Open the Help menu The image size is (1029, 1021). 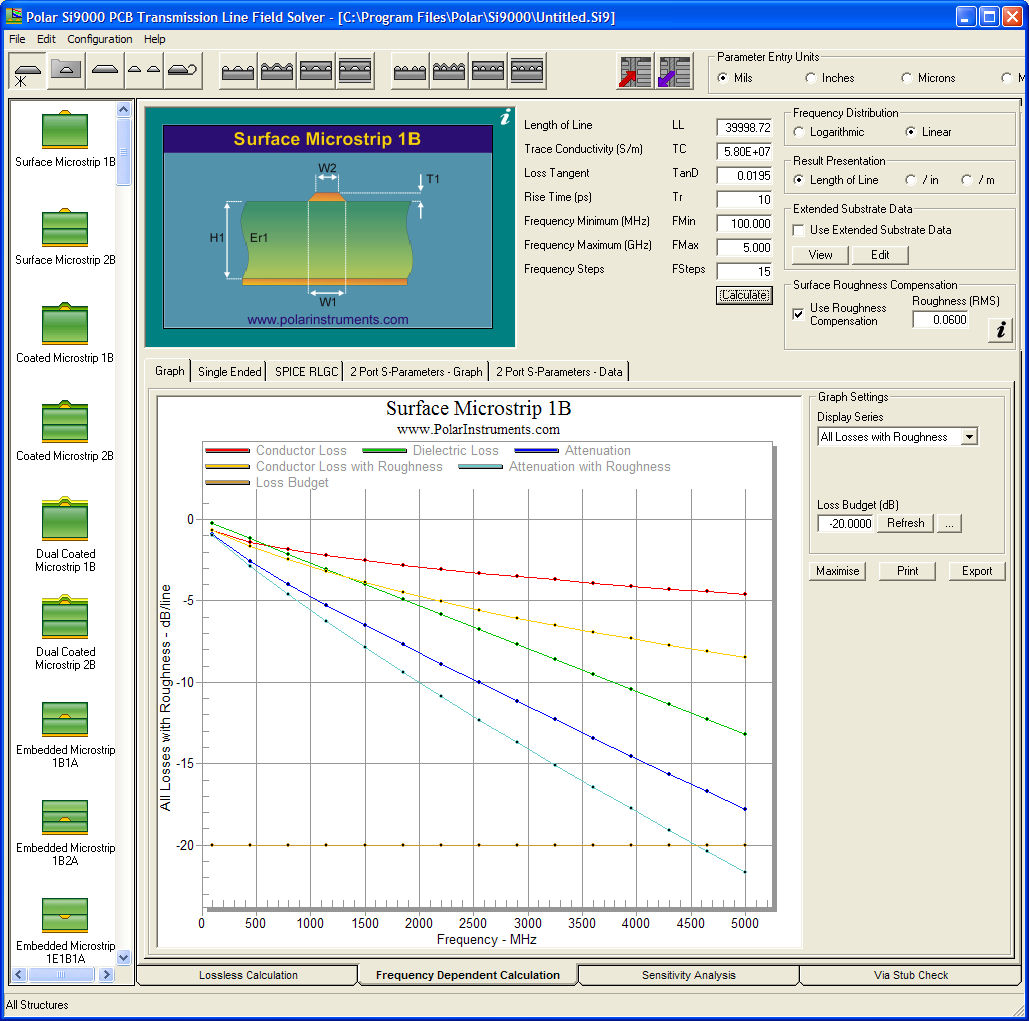[155, 39]
